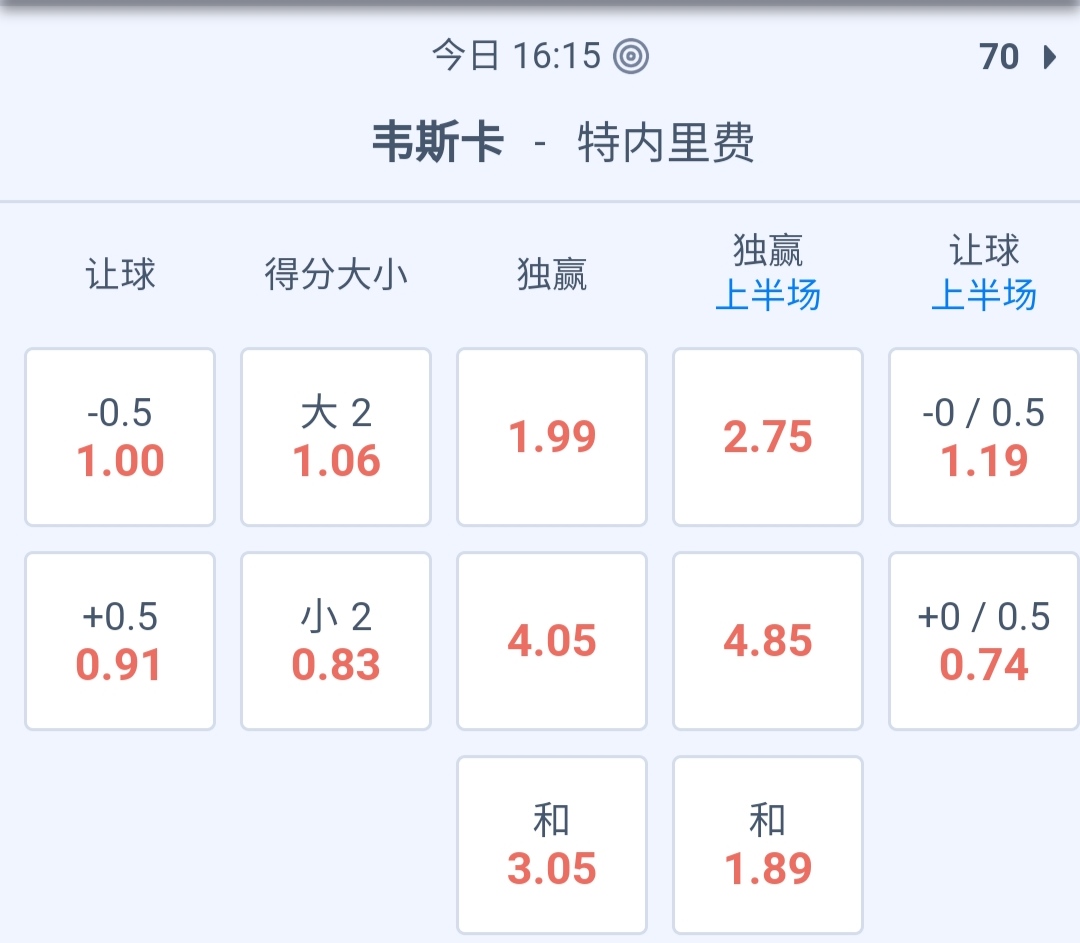Viewport: 1080px width, 943px height.
Task: Choose full-time 独赢 home win at 1.99
Action: 552,437
